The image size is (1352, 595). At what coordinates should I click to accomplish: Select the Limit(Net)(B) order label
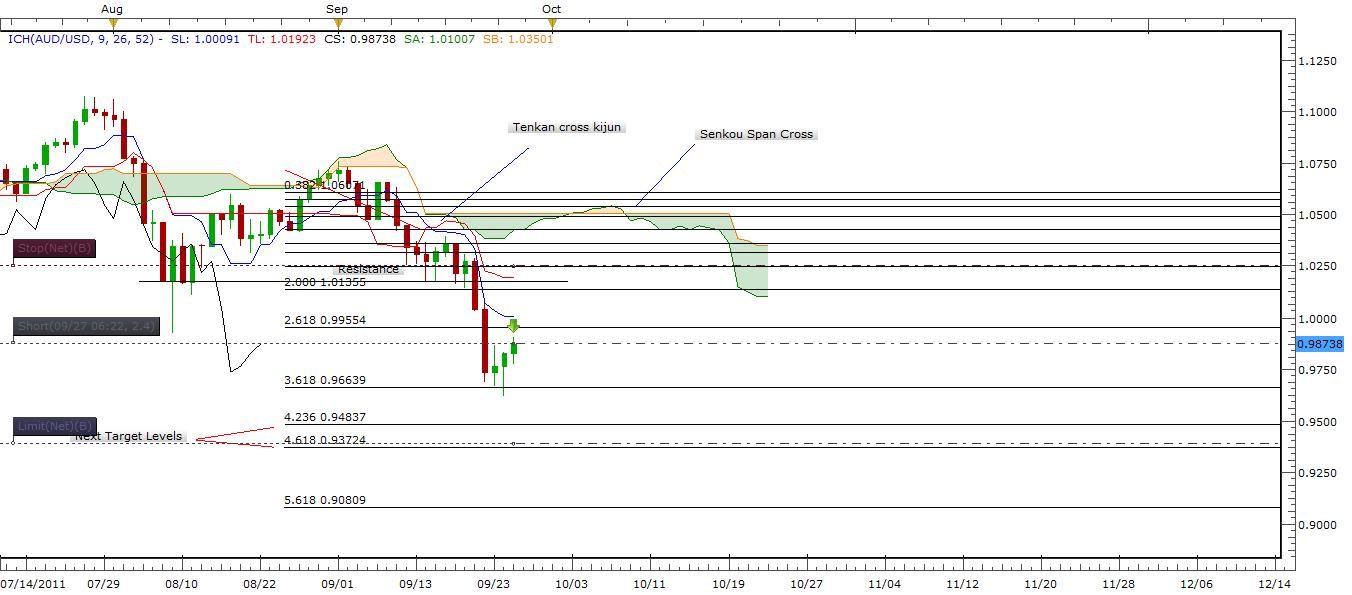55,426
